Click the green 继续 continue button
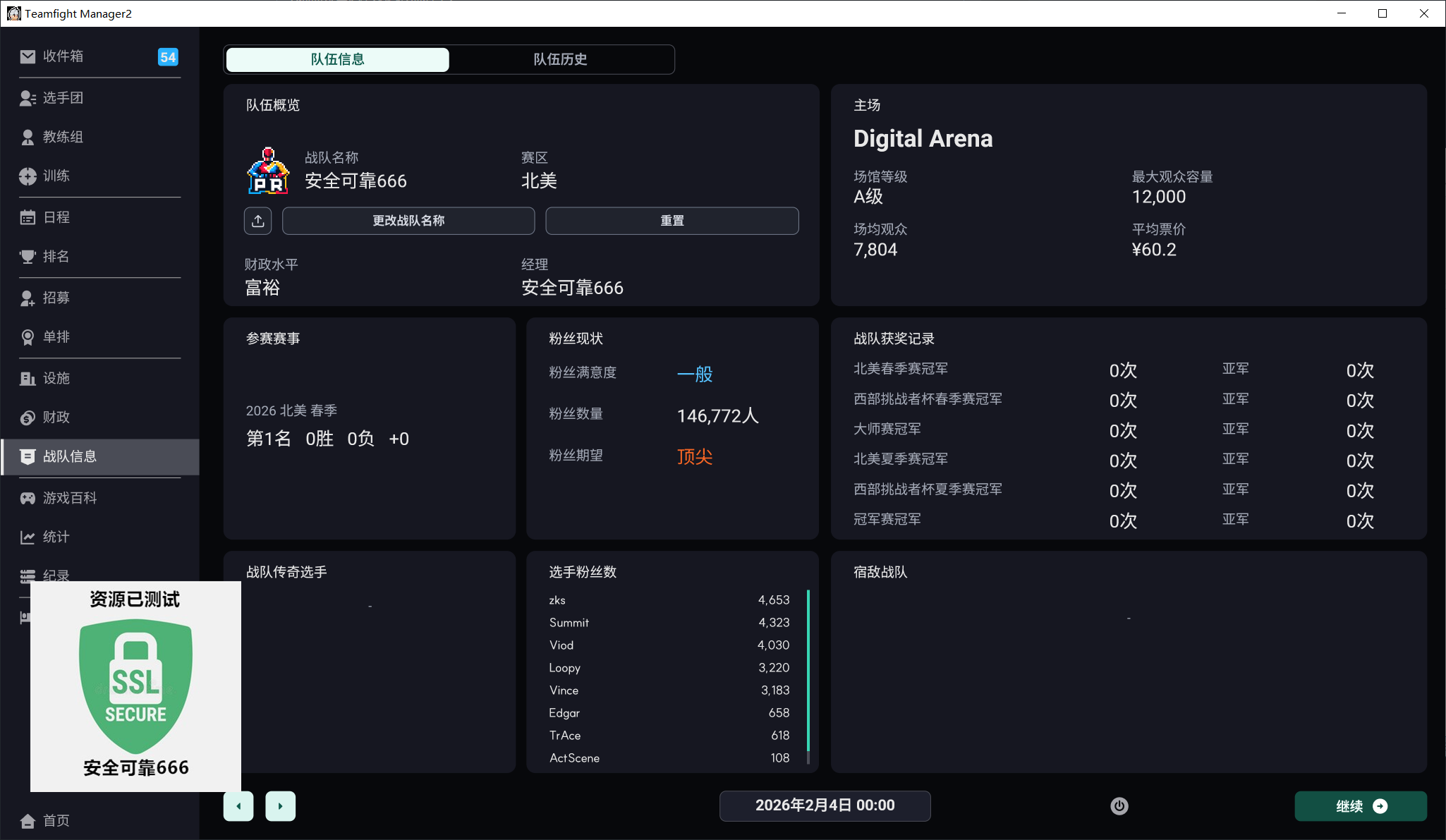 [1361, 806]
